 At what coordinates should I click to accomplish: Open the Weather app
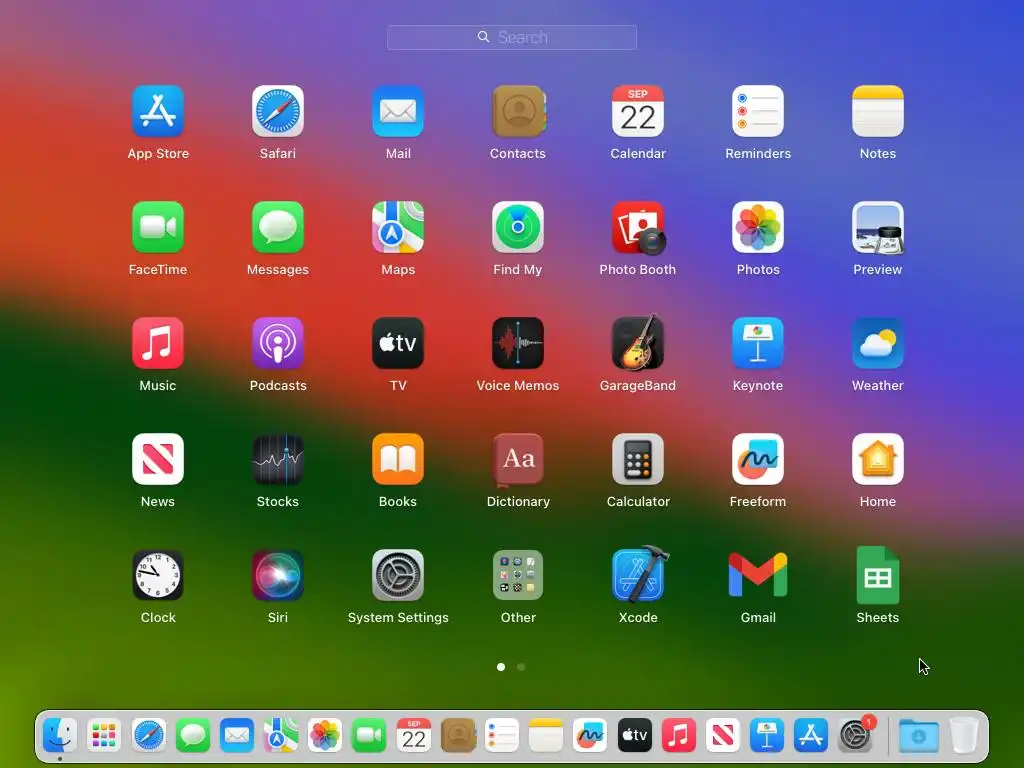click(x=878, y=343)
